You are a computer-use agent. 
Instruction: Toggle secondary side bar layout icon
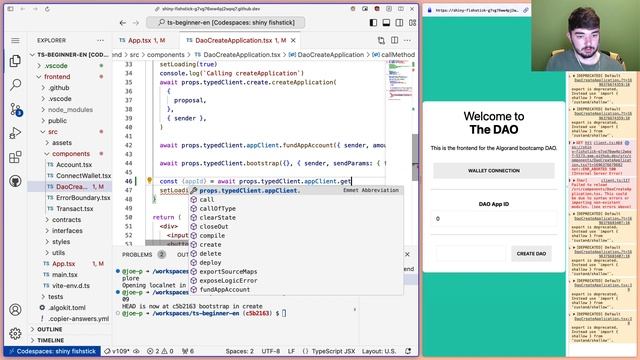[399, 23]
